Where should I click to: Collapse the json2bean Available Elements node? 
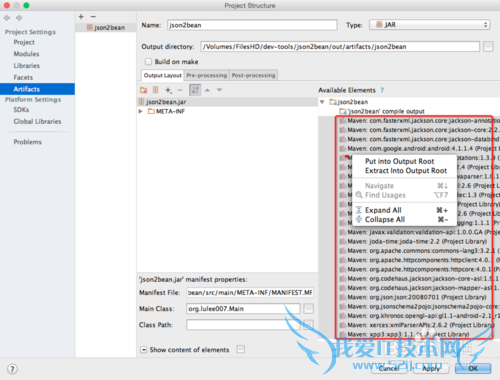point(322,102)
